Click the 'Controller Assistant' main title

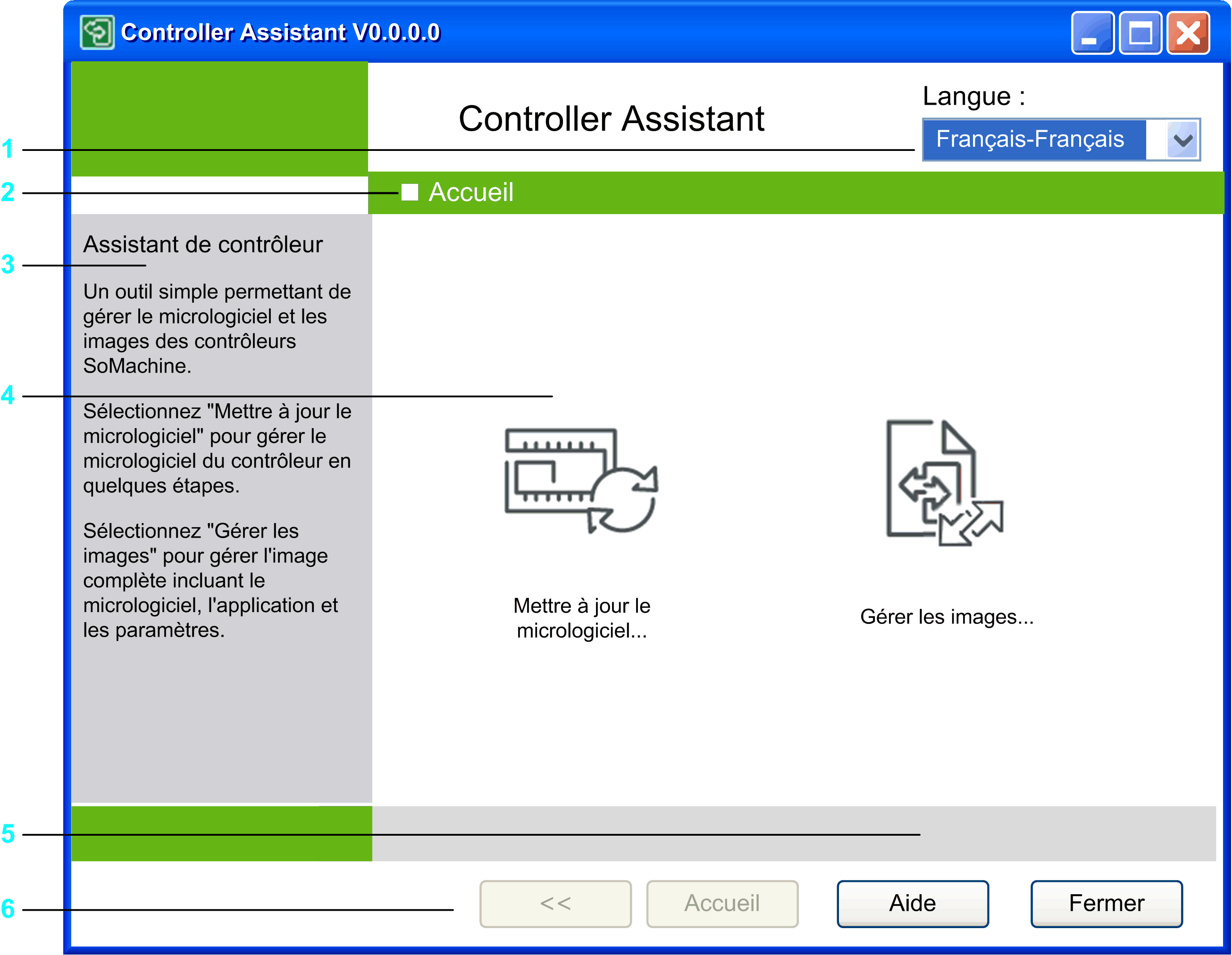point(612,119)
